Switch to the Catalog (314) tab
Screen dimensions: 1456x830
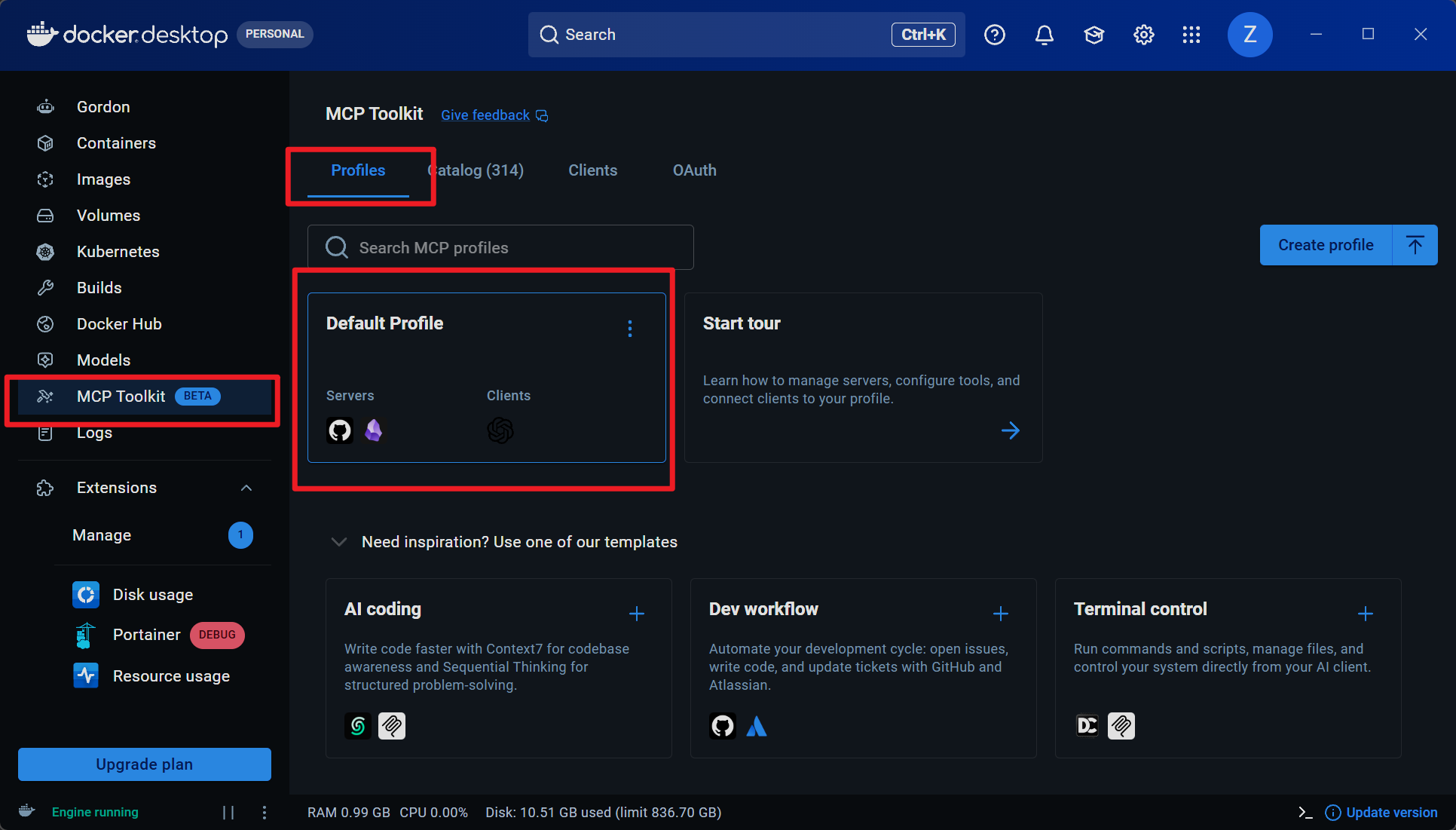476,170
